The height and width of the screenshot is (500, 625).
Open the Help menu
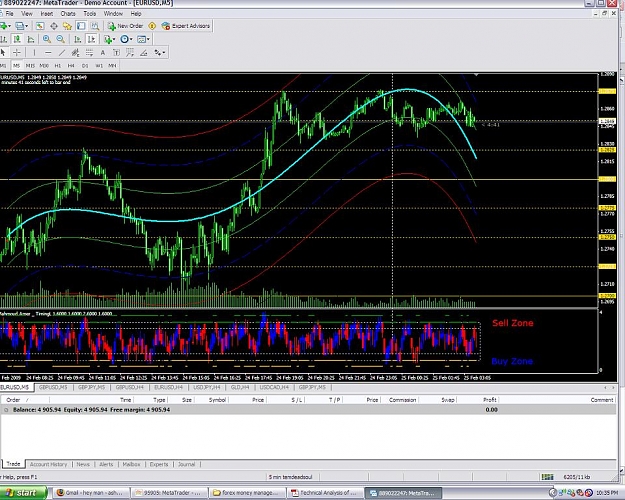[136, 14]
